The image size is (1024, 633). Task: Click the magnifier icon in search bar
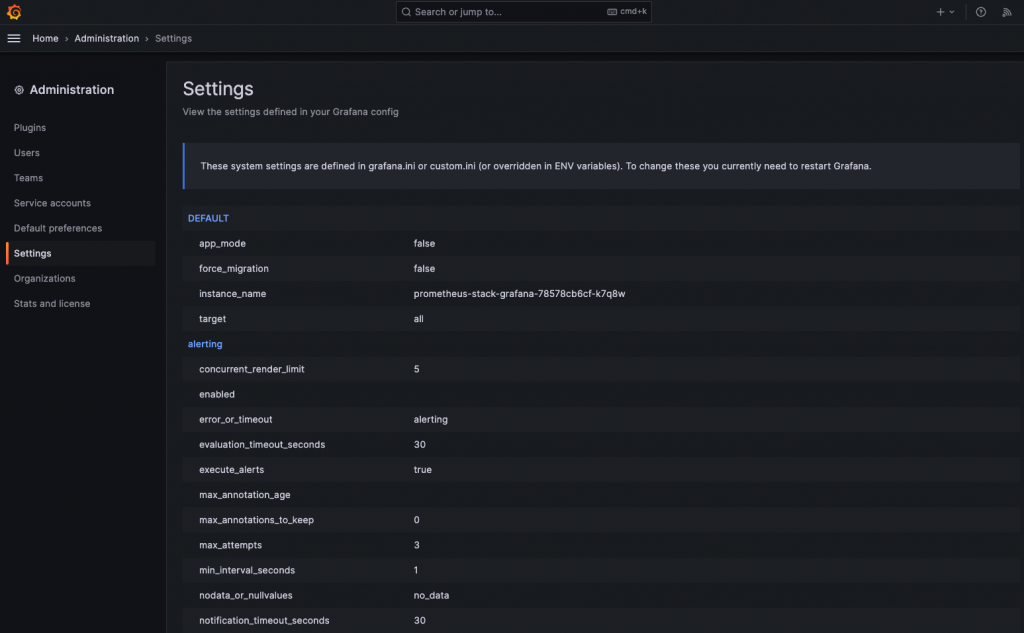pyautogui.click(x=406, y=12)
